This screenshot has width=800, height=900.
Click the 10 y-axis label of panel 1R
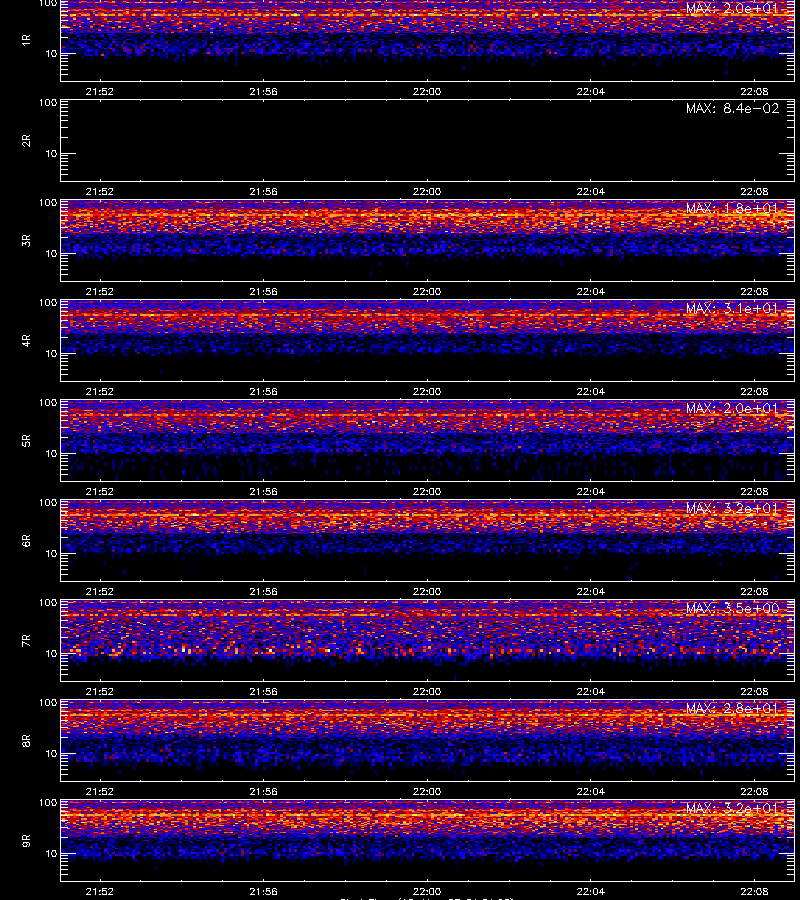point(51,54)
